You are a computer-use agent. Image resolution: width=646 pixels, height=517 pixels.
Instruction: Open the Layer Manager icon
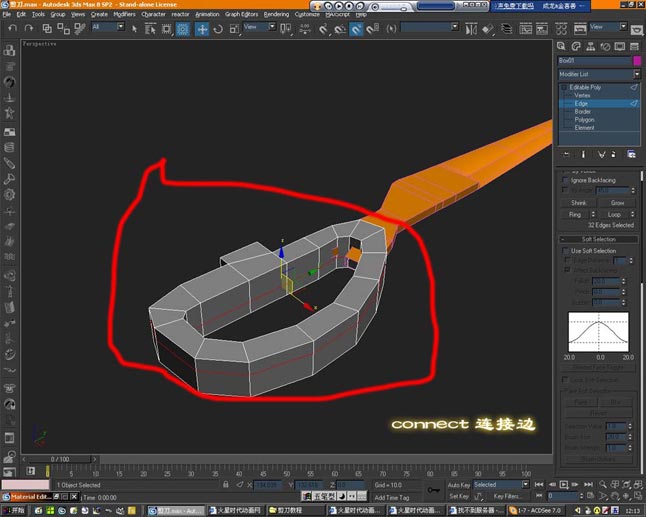click(506, 29)
